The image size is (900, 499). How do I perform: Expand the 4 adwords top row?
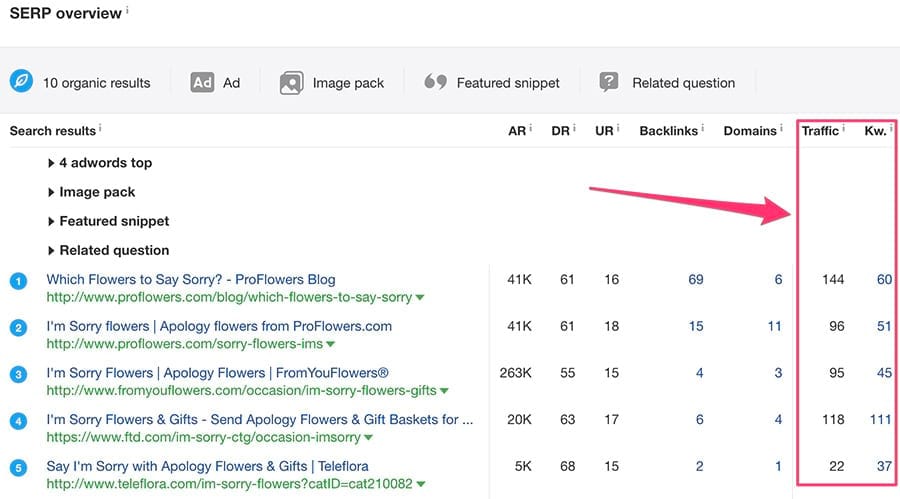[52, 163]
